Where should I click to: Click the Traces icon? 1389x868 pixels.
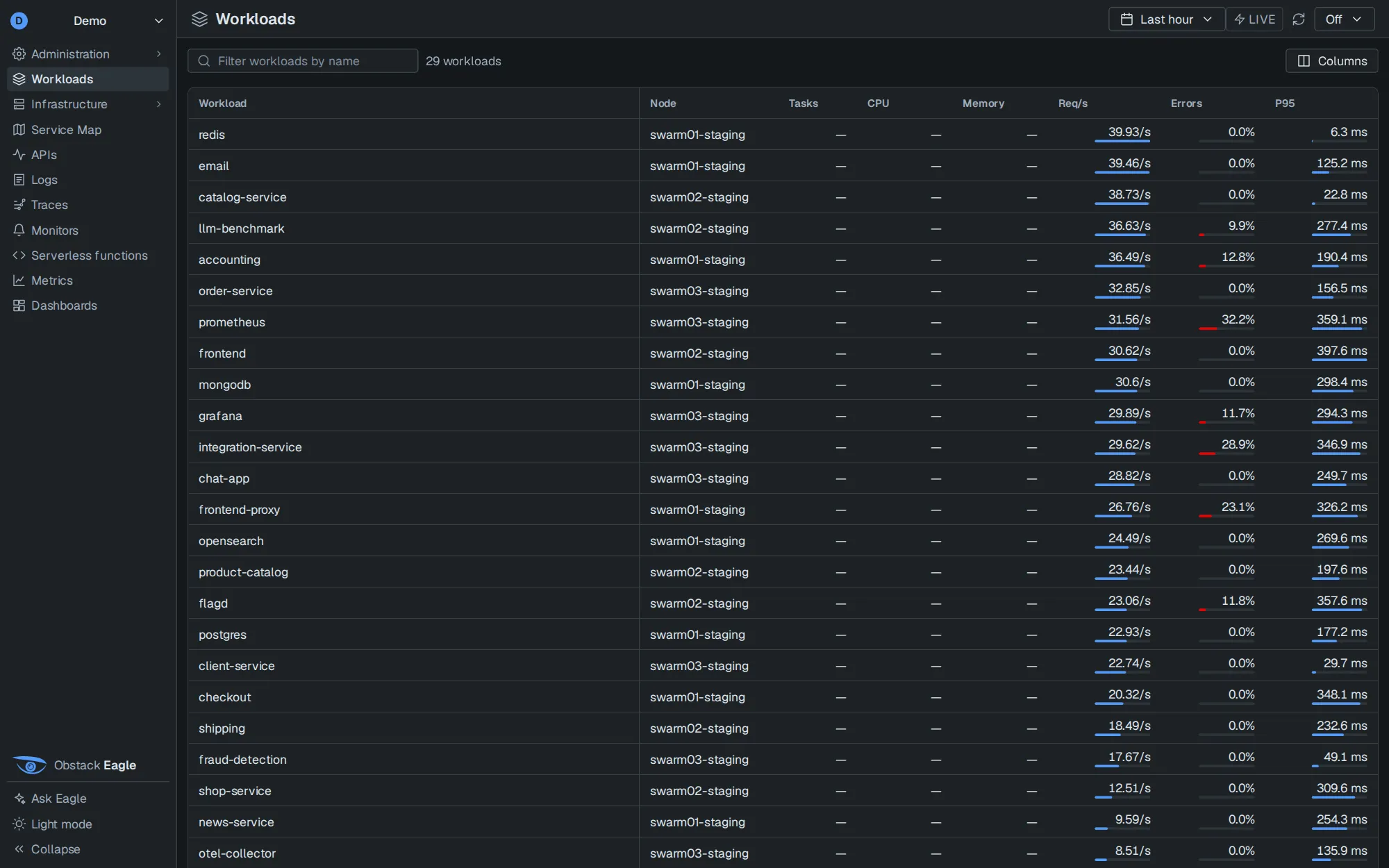click(19, 205)
